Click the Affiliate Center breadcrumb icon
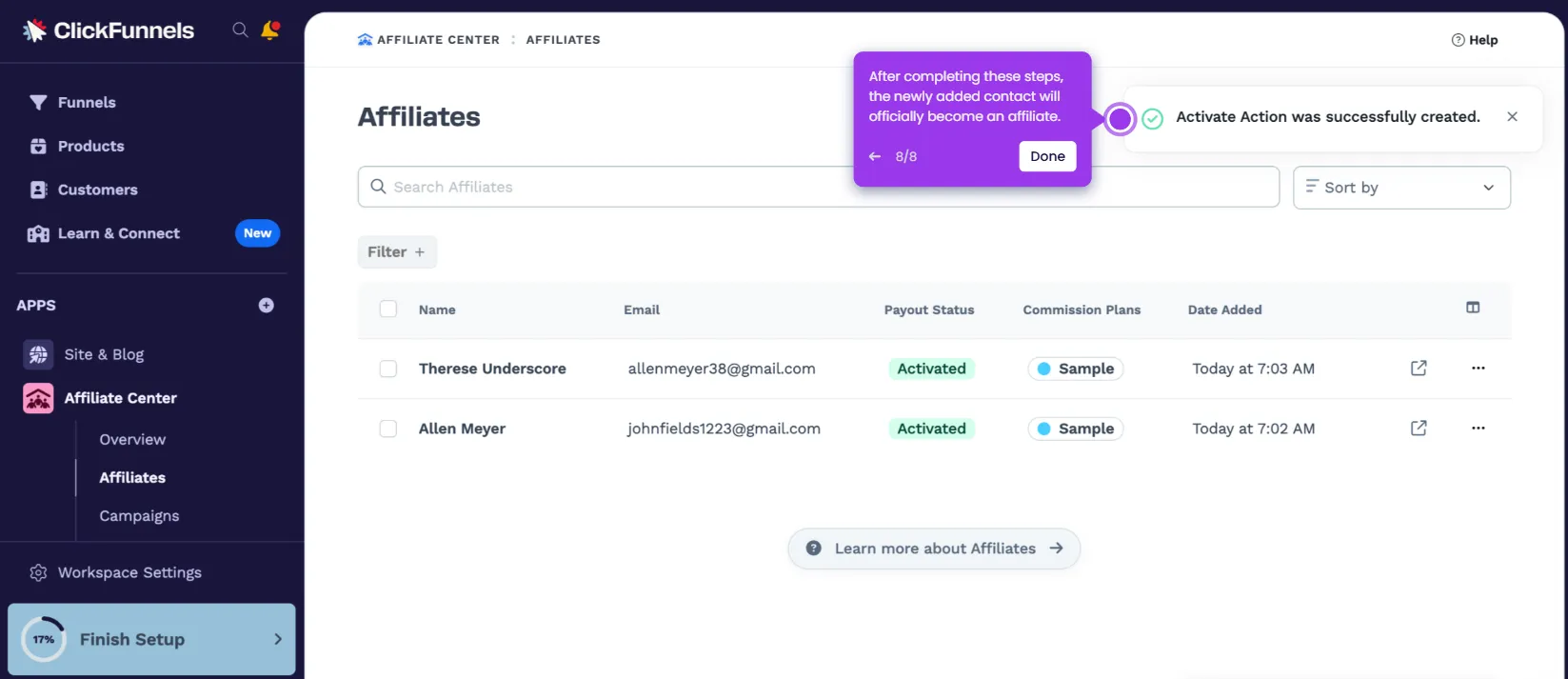This screenshot has height=679, width=1568. point(365,40)
